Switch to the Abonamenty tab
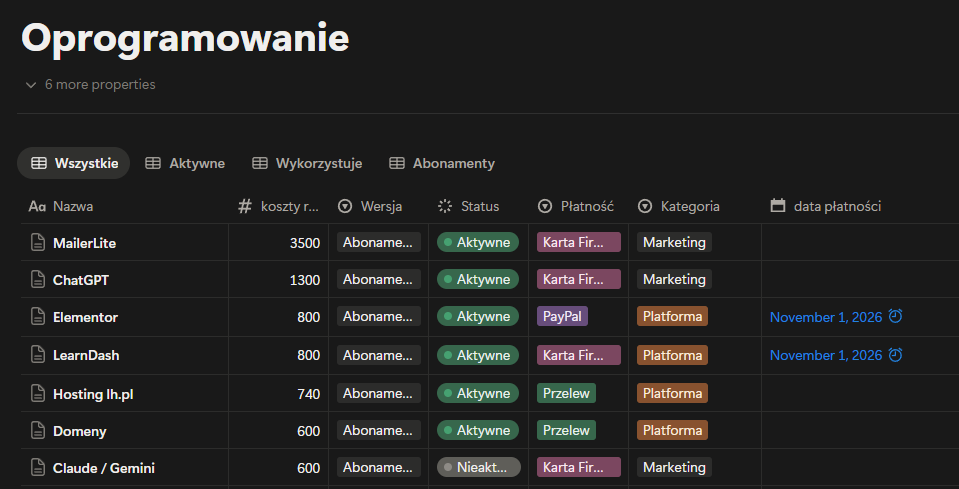This screenshot has width=959, height=489. (442, 163)
